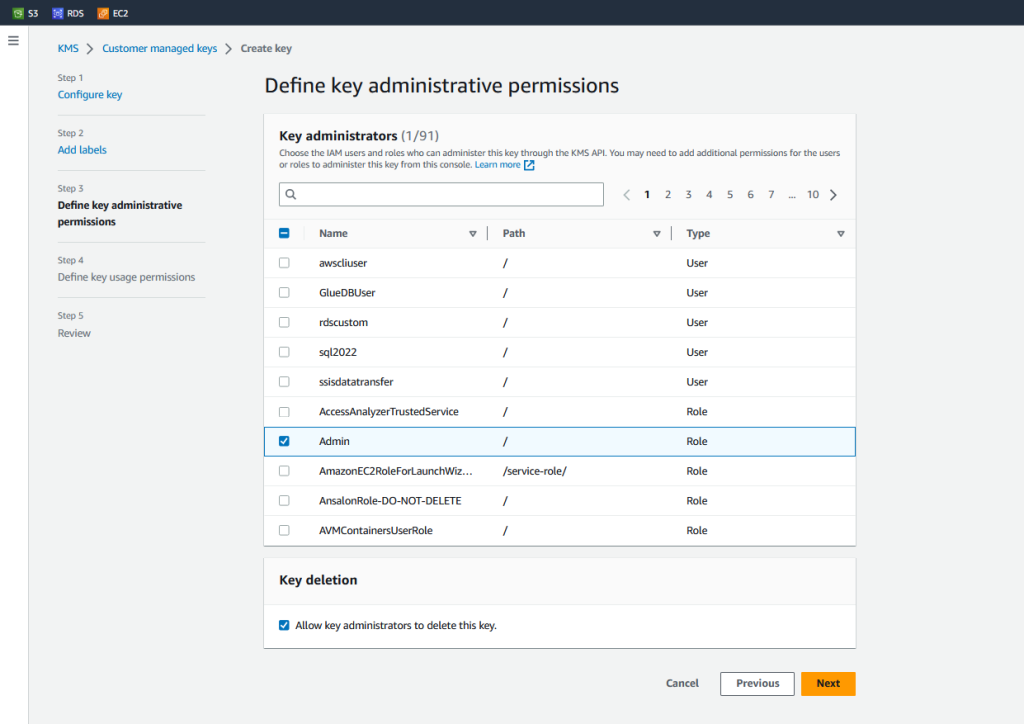Screen dimensions: 1024x724
Task: Check the AccessAnalyzerTrustedService checkbox
Action: 284,412
